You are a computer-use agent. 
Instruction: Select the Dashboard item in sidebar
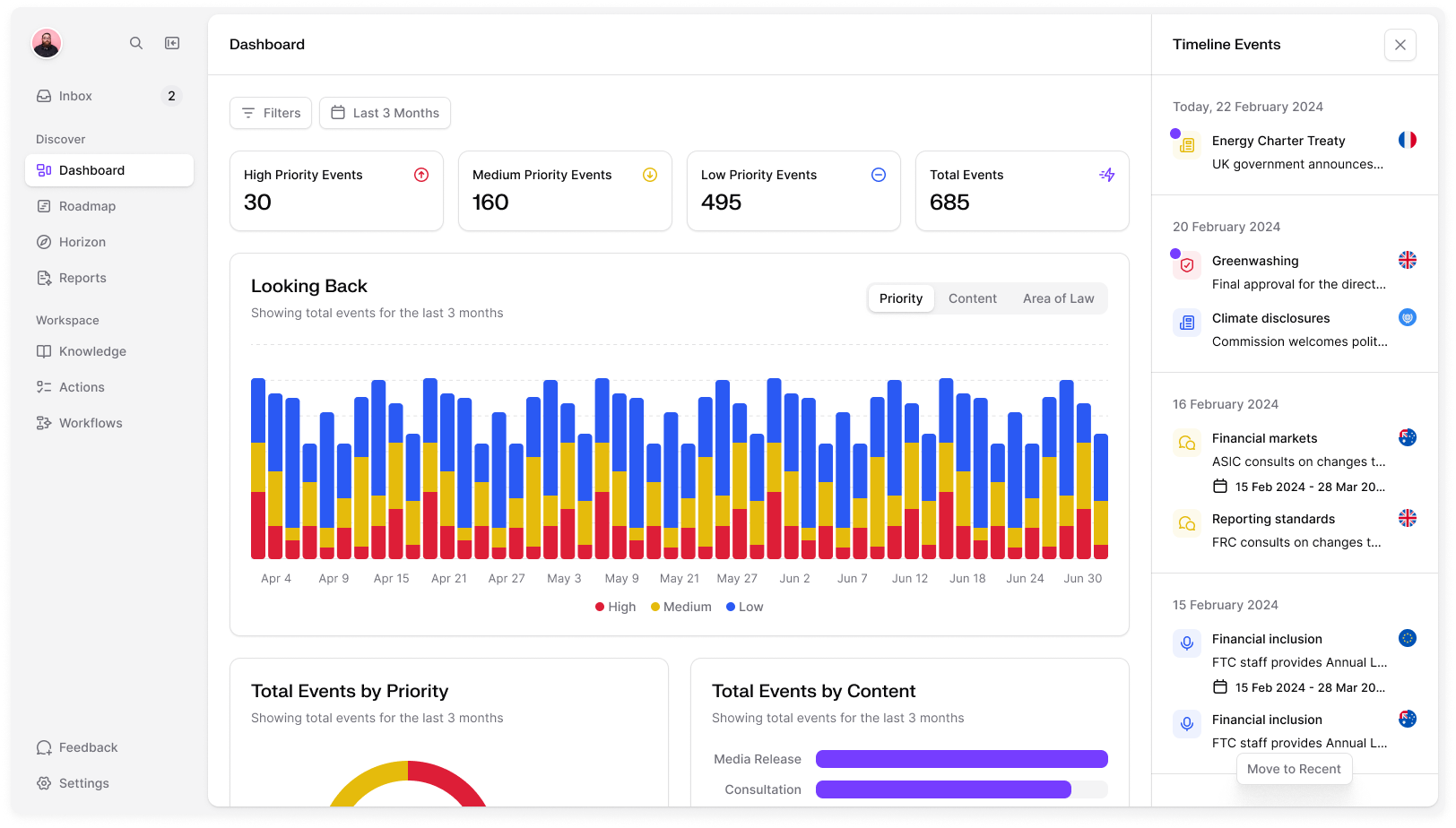(x=109, y=170)
